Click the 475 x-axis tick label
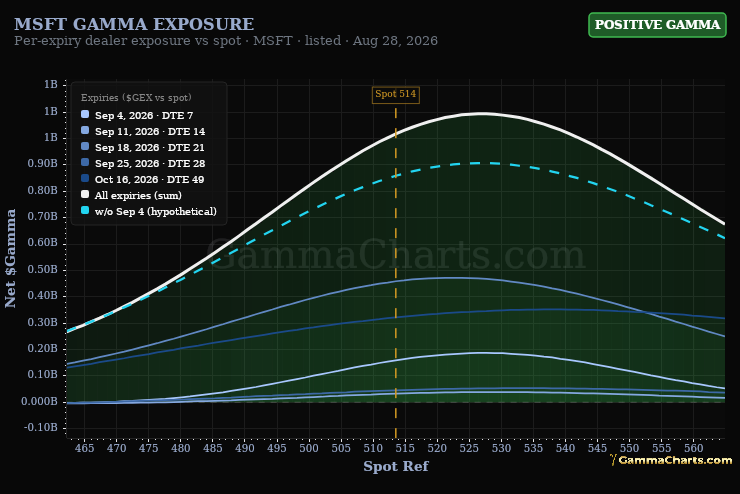Screen dimensions: 740x494 pyautogui.click(x=149, y=448)
